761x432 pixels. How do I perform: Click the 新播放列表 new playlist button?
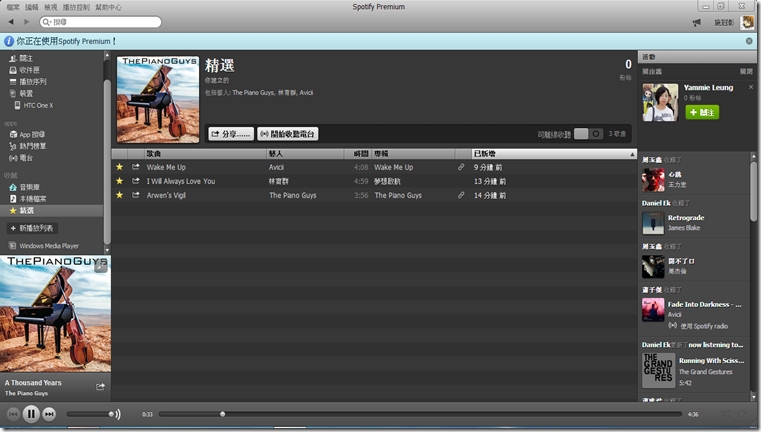tap(32, 228)
